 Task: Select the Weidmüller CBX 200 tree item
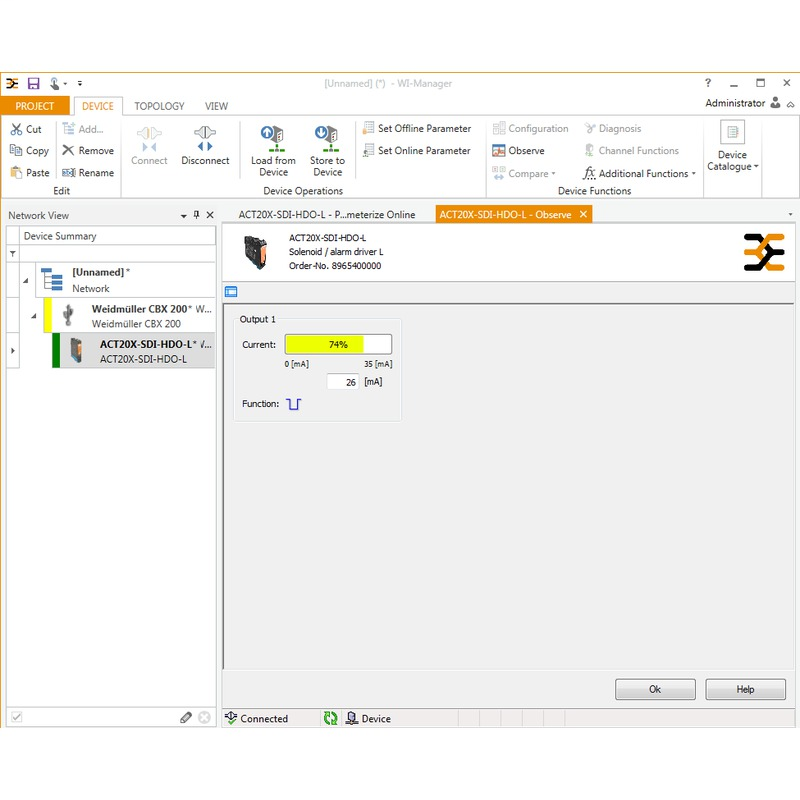(130, 316)
